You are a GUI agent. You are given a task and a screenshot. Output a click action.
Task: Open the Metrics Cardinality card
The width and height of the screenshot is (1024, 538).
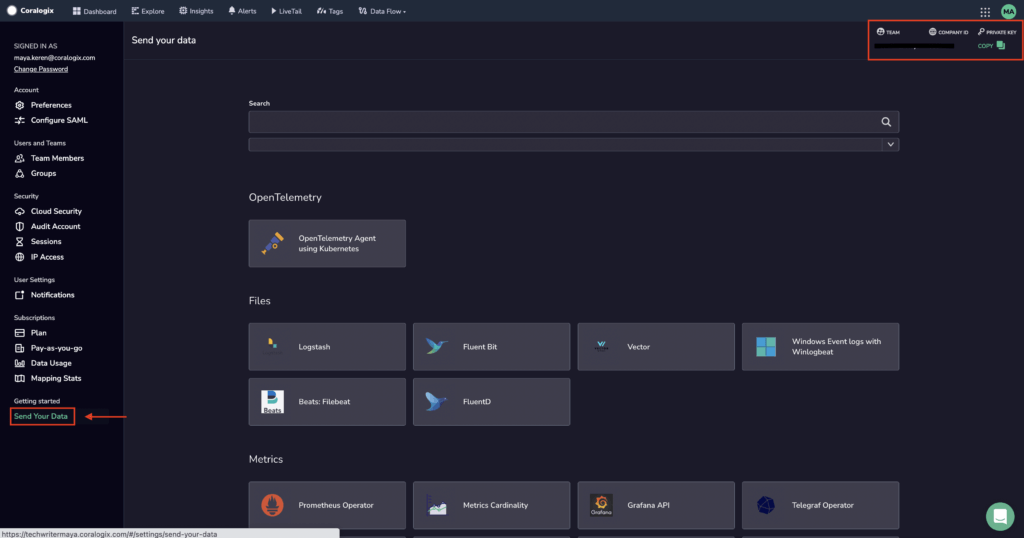(492, 505)
